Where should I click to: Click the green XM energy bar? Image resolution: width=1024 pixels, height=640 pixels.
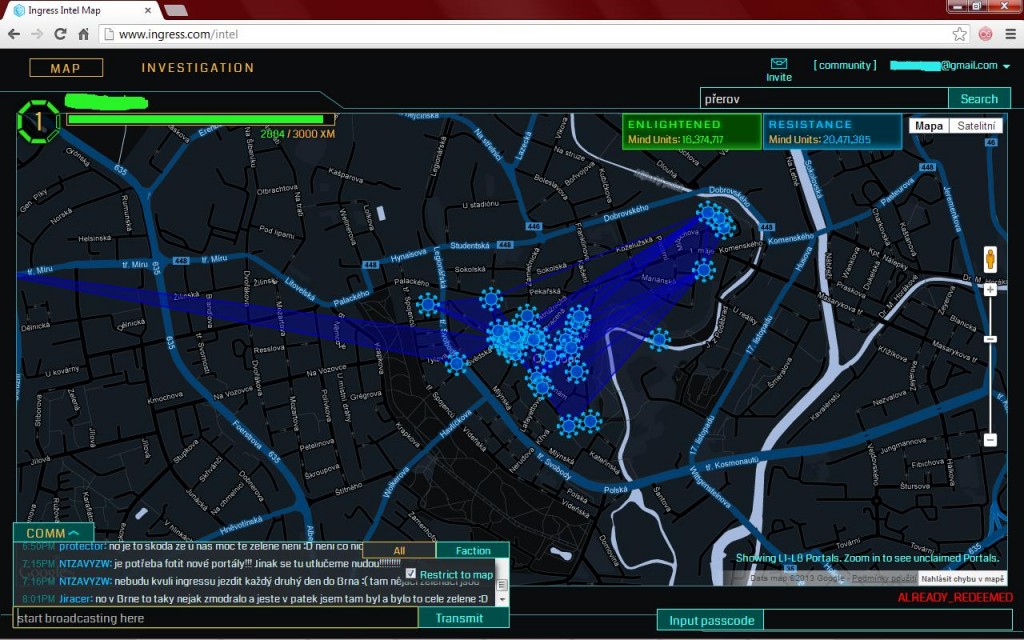pos(199,120)
